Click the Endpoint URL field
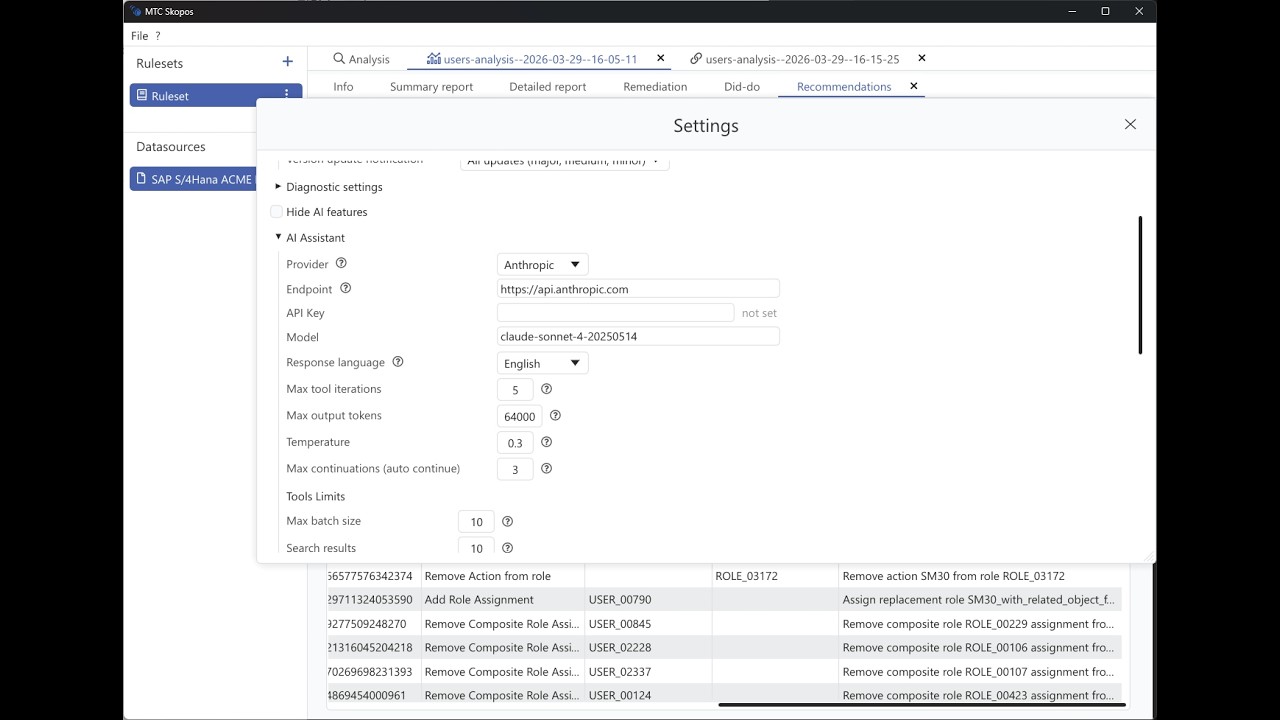The image size is (1280, 720). 638,289
